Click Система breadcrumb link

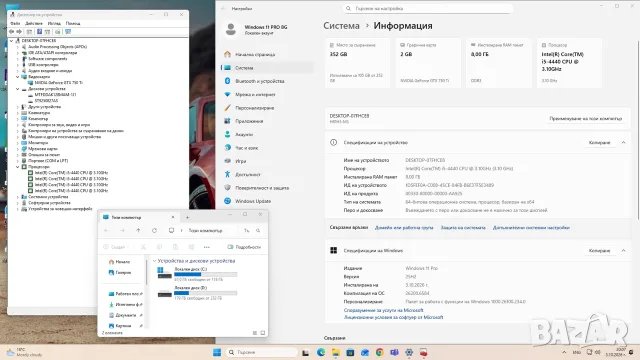tap(341, 26)
